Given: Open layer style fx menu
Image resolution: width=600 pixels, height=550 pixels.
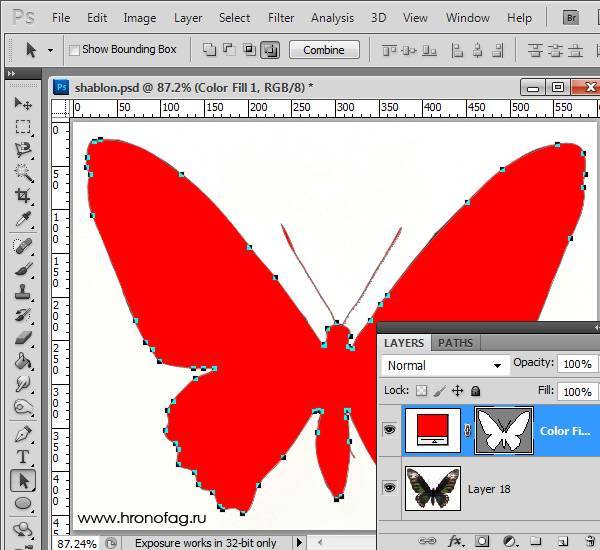Looking at the screenshot, I should point(454,541).
